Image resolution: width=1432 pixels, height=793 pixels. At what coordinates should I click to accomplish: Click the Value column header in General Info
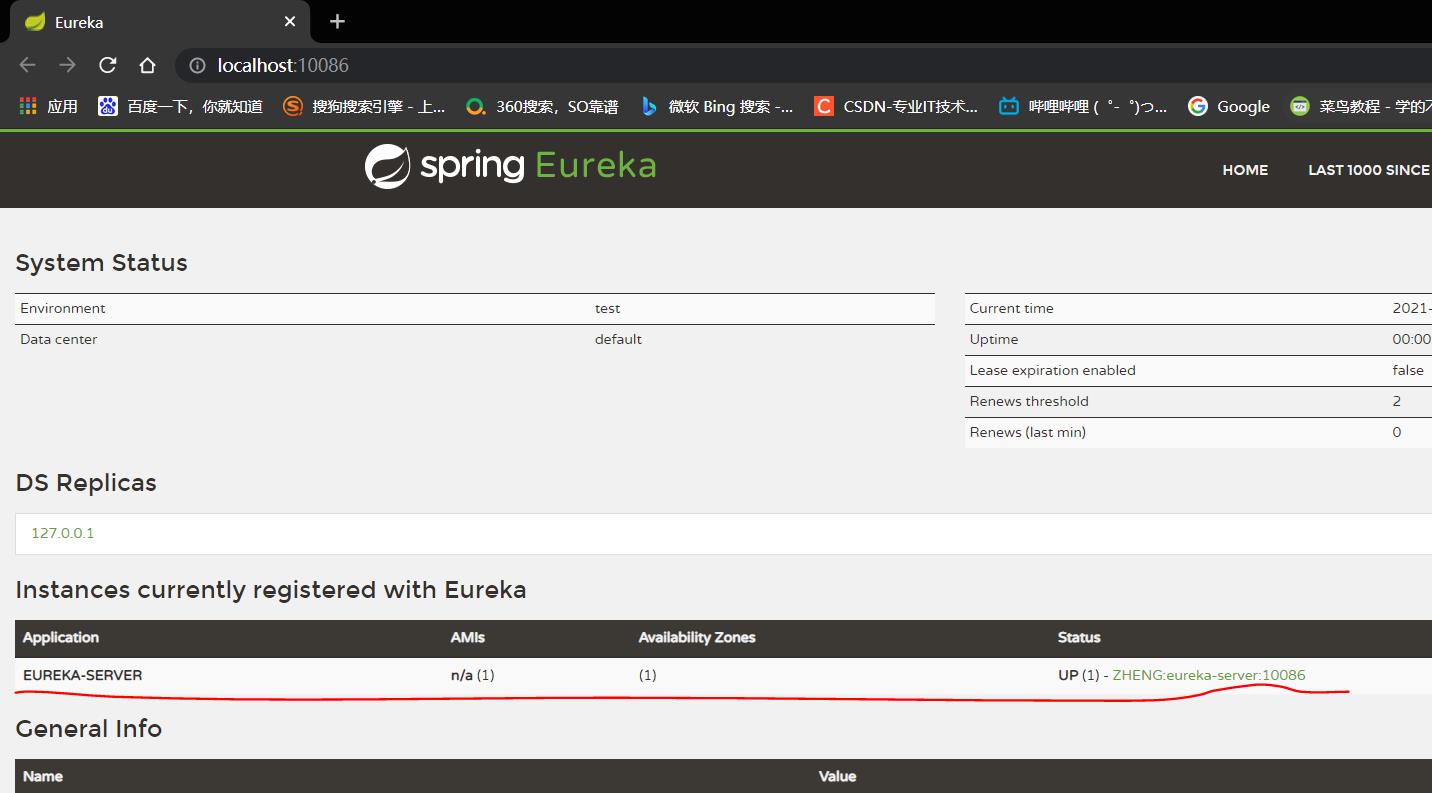(837, 776)
